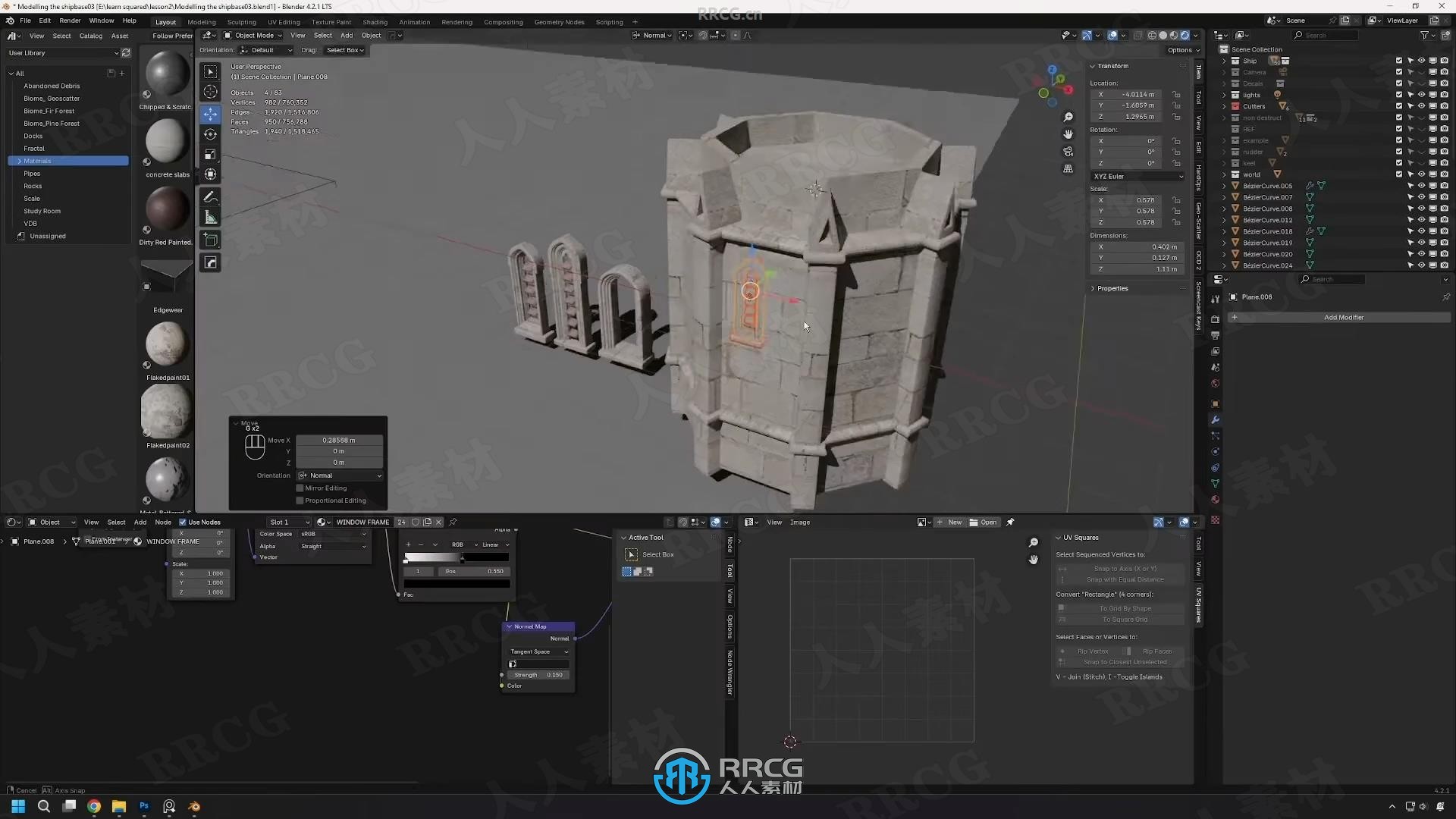Switch perspective/orthographic with the grid icon
Screen dimensions: 1456x819
[1068, 169]
